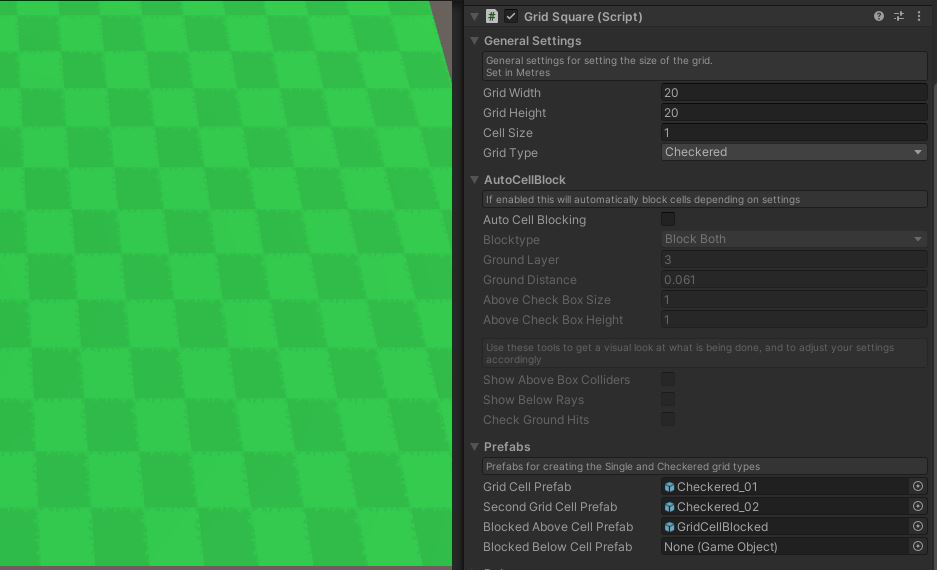Click the Ground Layer value field
The width and height of the screenshot is (937, 570).
[794, 259]
